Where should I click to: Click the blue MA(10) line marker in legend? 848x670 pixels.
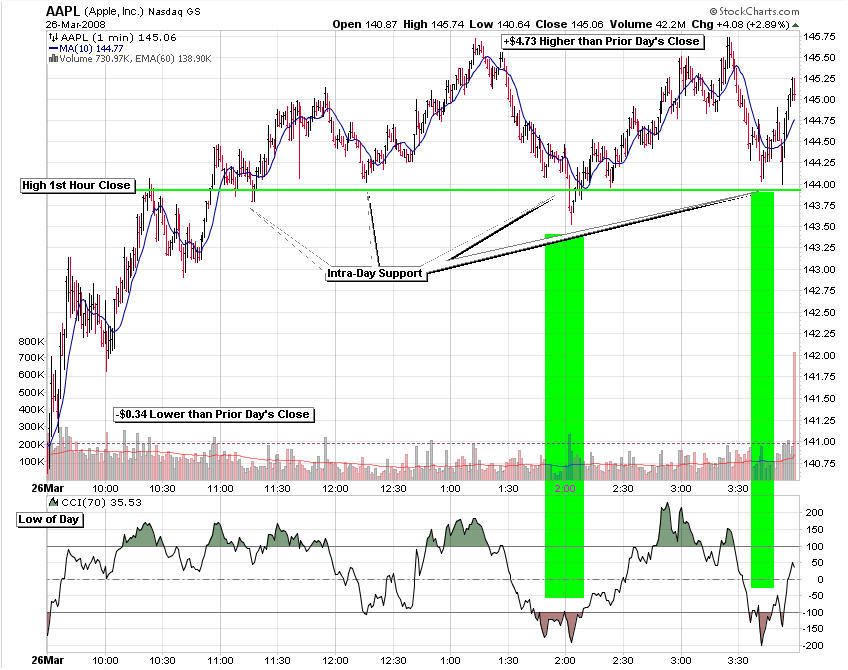53,48
